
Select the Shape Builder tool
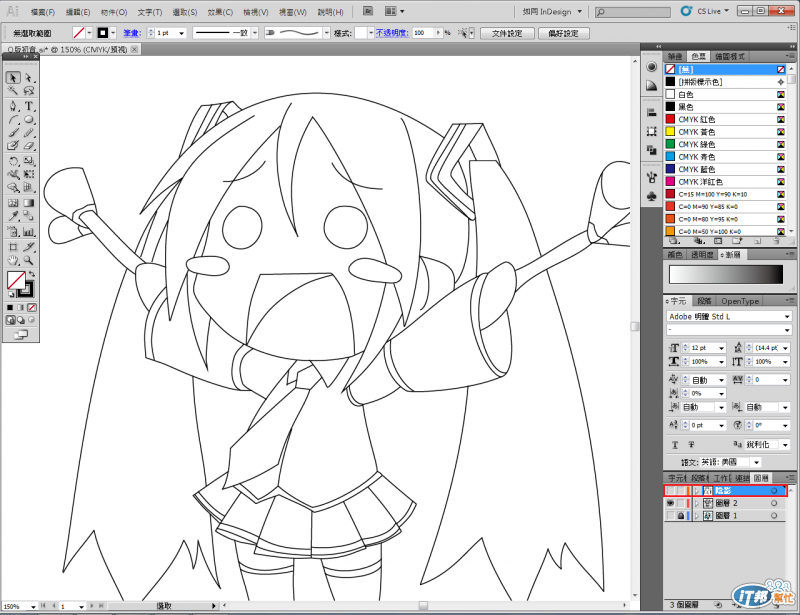[13, 188]
